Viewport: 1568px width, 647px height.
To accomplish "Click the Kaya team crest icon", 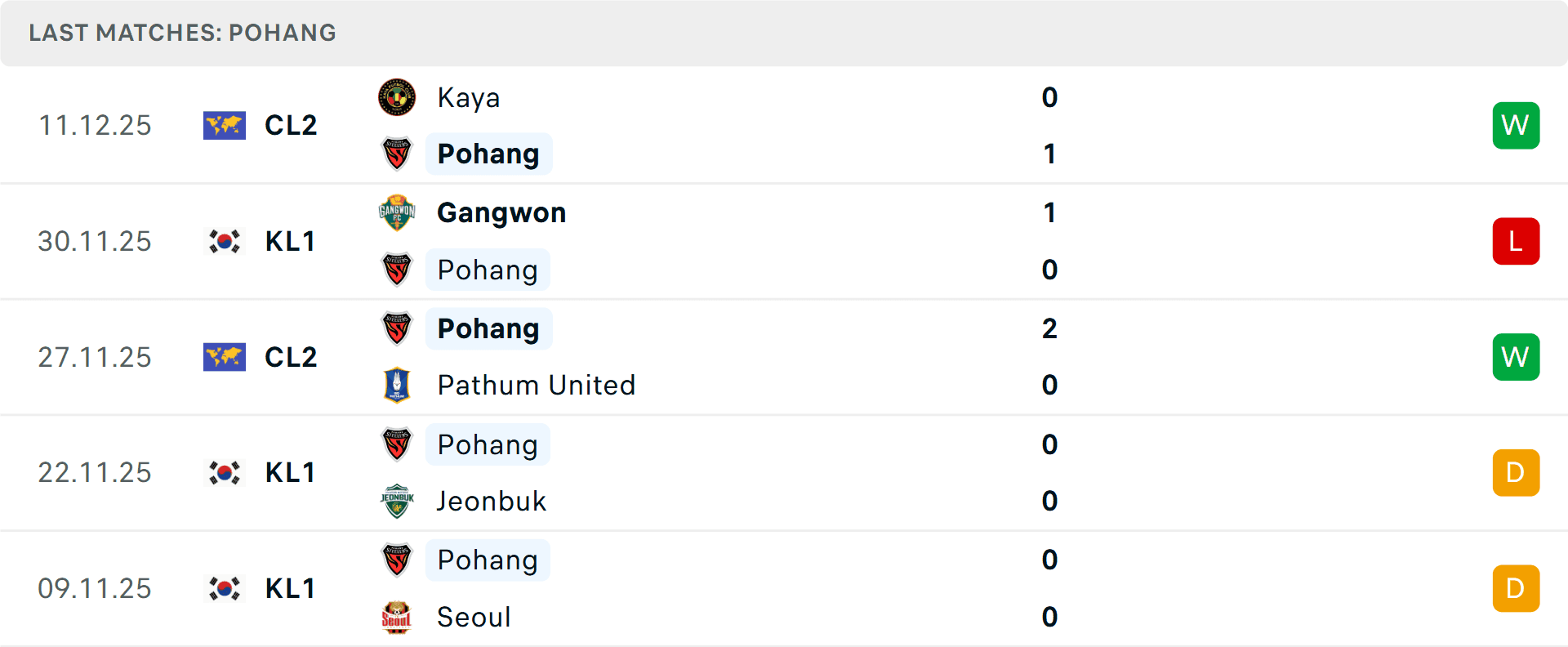I will 397,98.
